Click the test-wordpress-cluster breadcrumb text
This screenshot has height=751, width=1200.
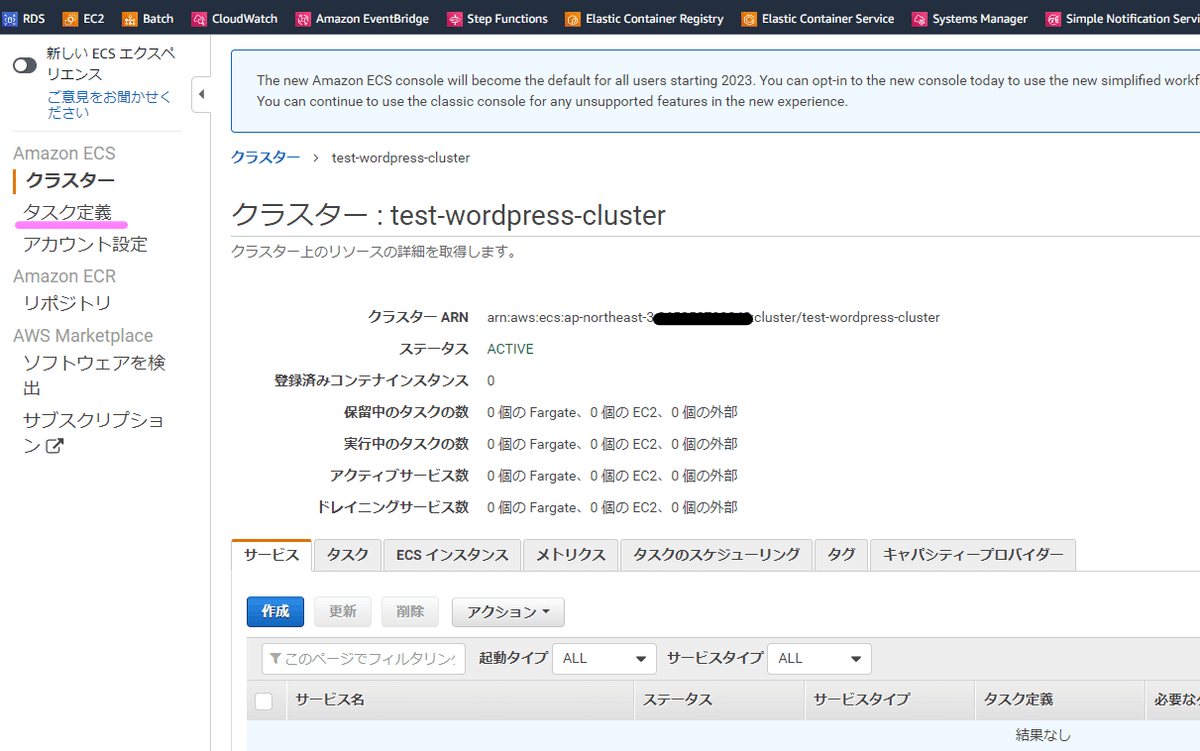pos(400,158)
